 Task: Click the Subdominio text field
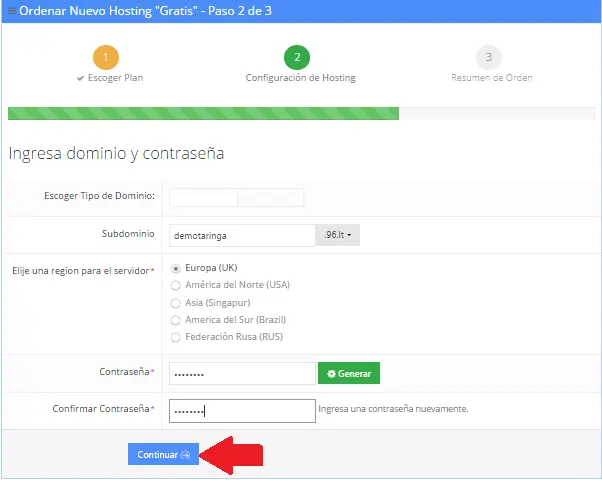[x=242, y=235]
